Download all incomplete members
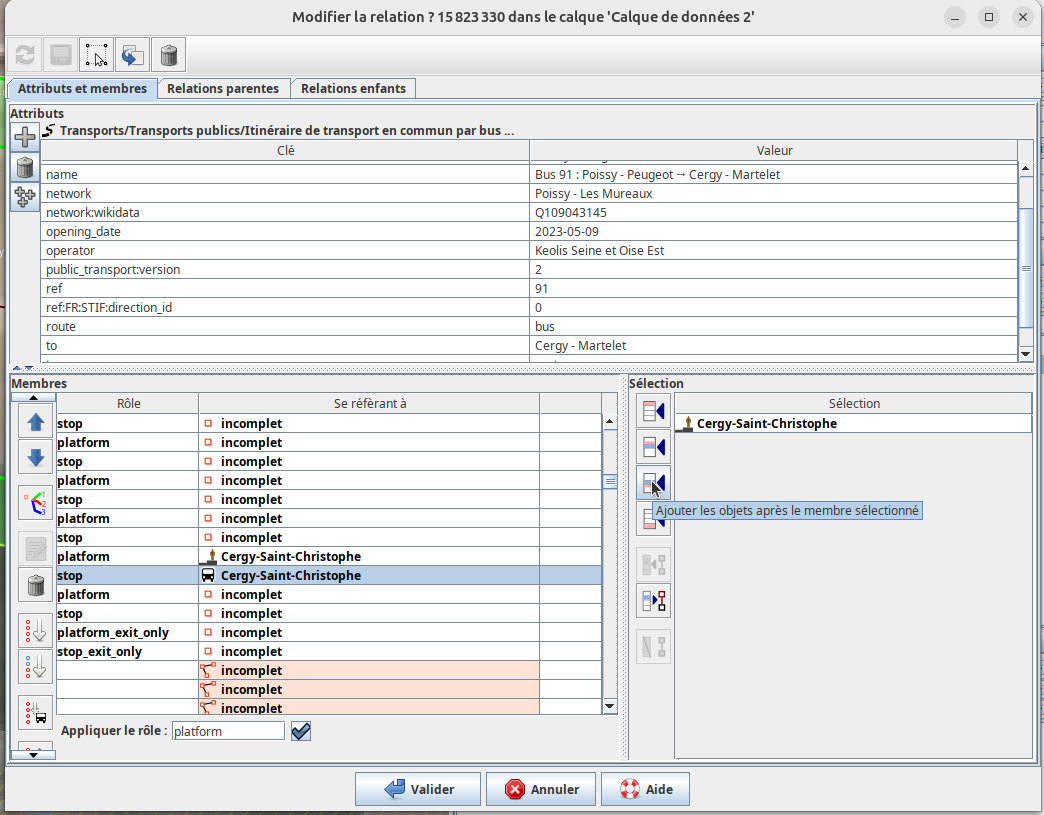Viewport: 1044px width, 815px height. pyautogui.click(x=36, y=631)
